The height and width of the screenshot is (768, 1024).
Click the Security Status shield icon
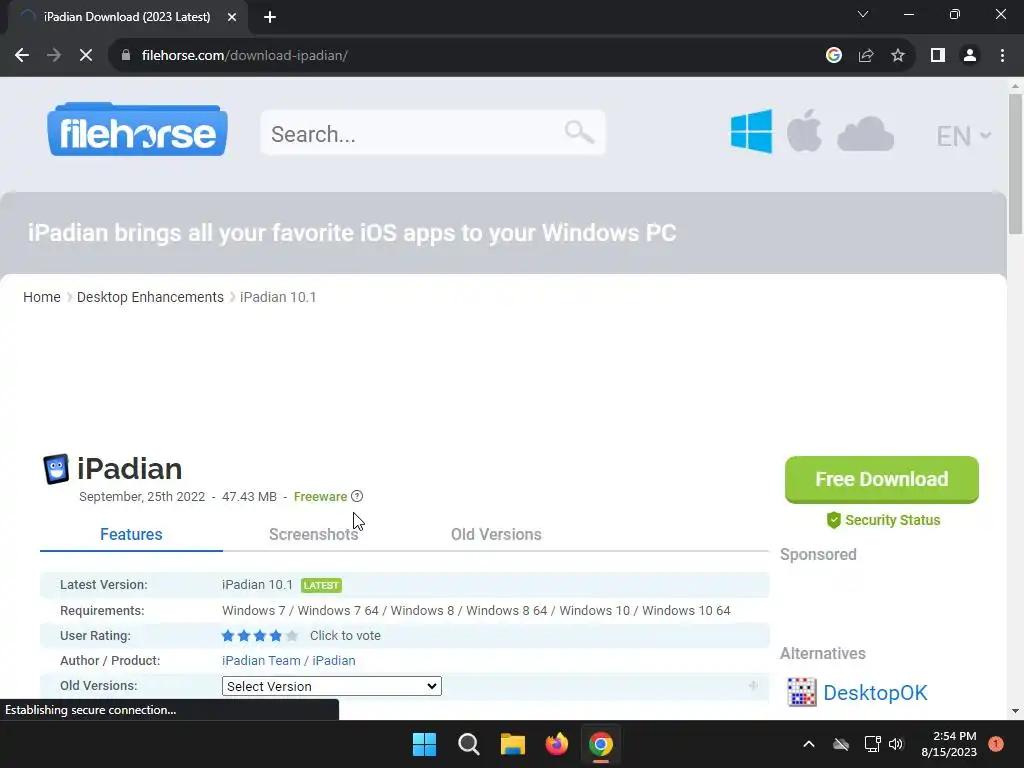(x=833, y=520)
